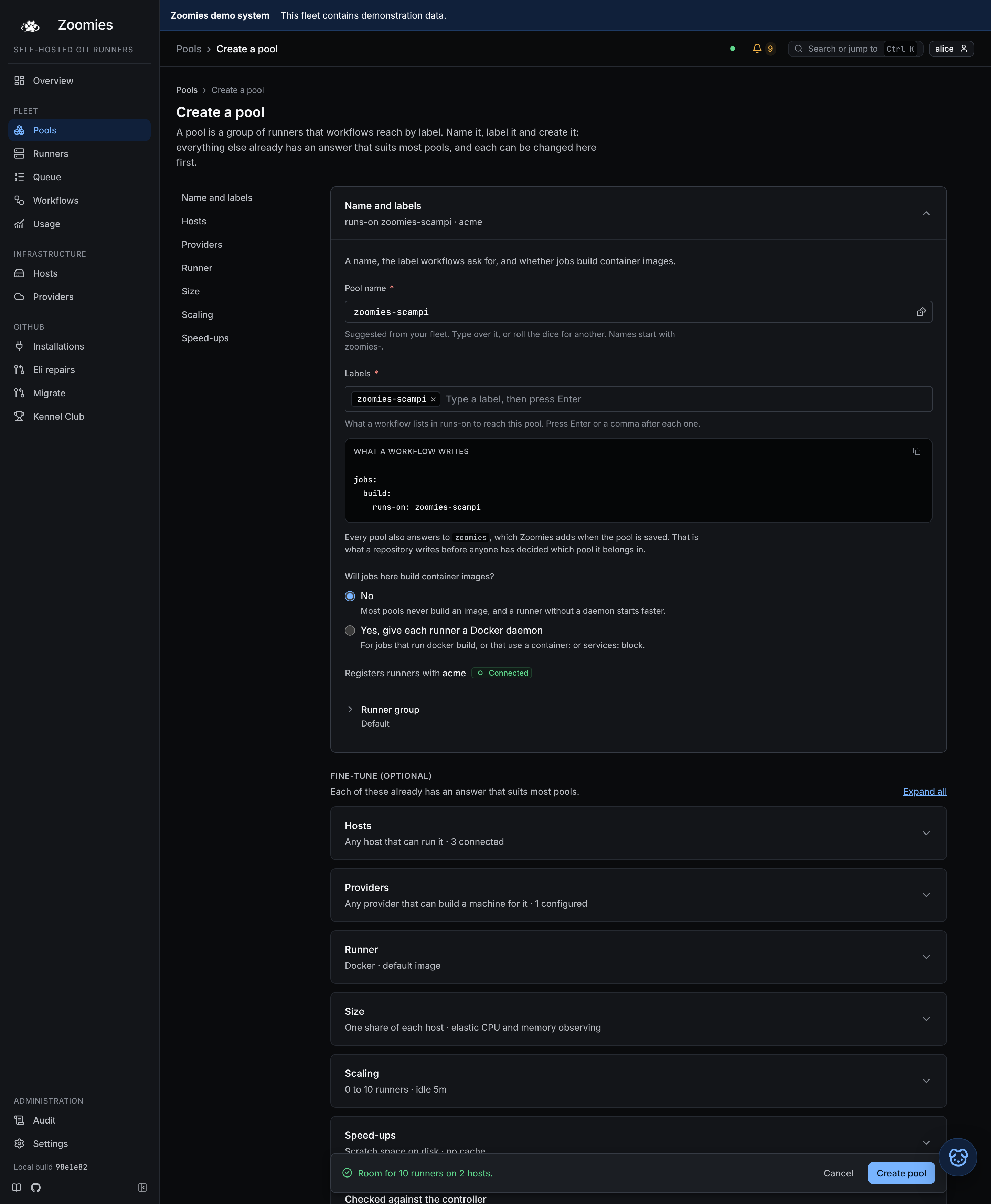Click the Overview icon in sidebar
The image size is (991, 1204).
point(19,80)
